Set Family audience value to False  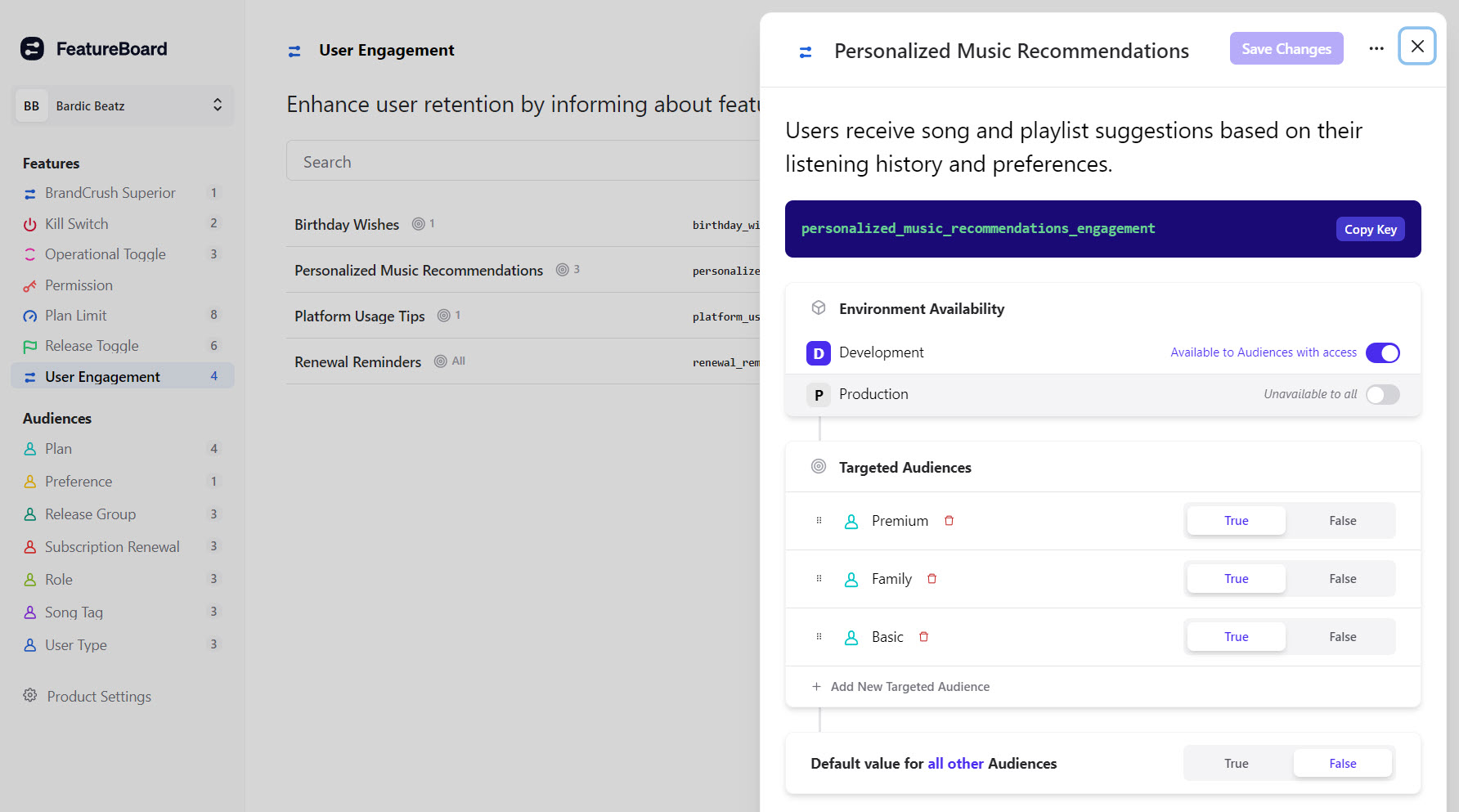click(1341, 578)
